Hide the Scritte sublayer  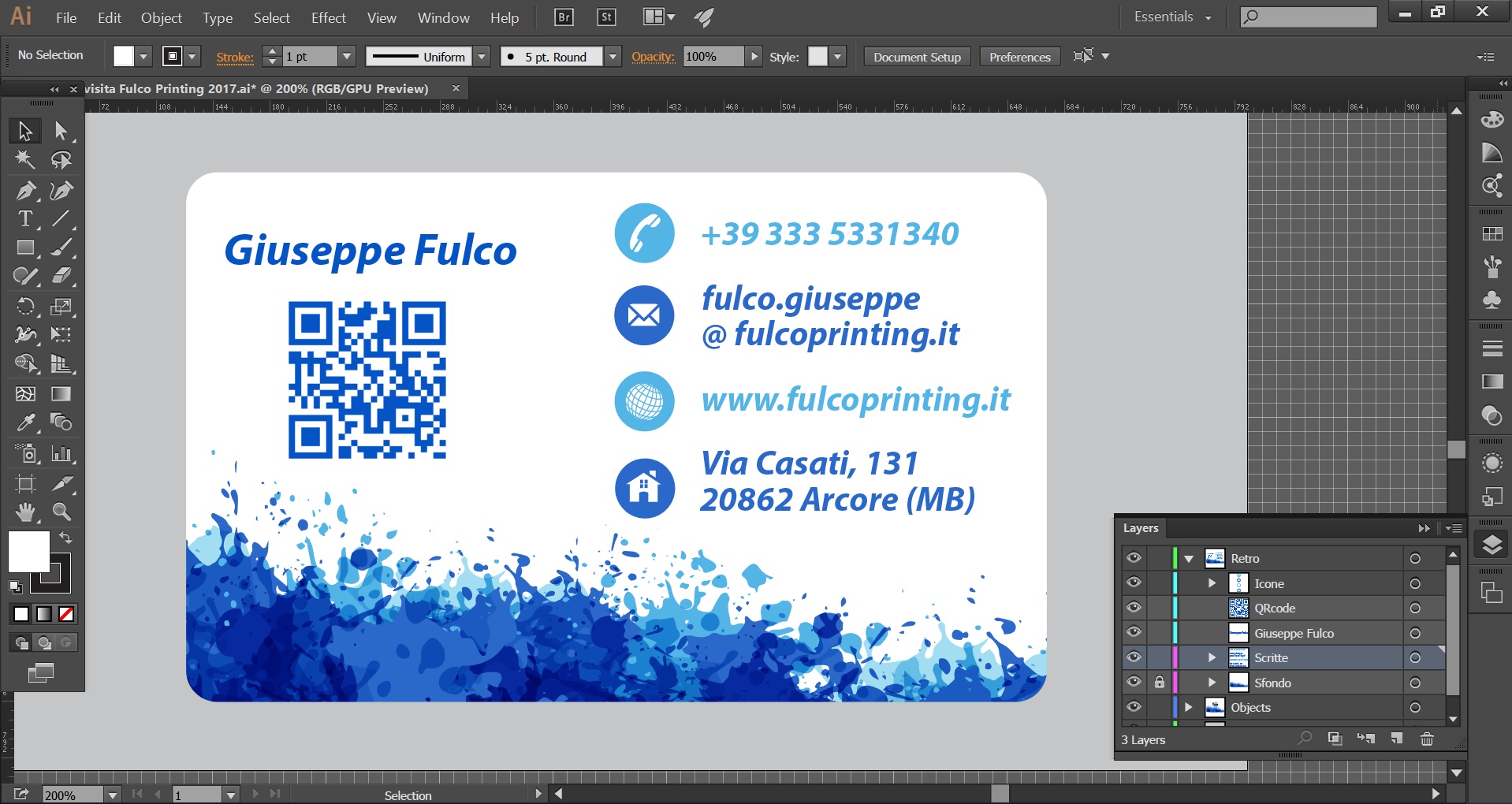(1134, 657)
